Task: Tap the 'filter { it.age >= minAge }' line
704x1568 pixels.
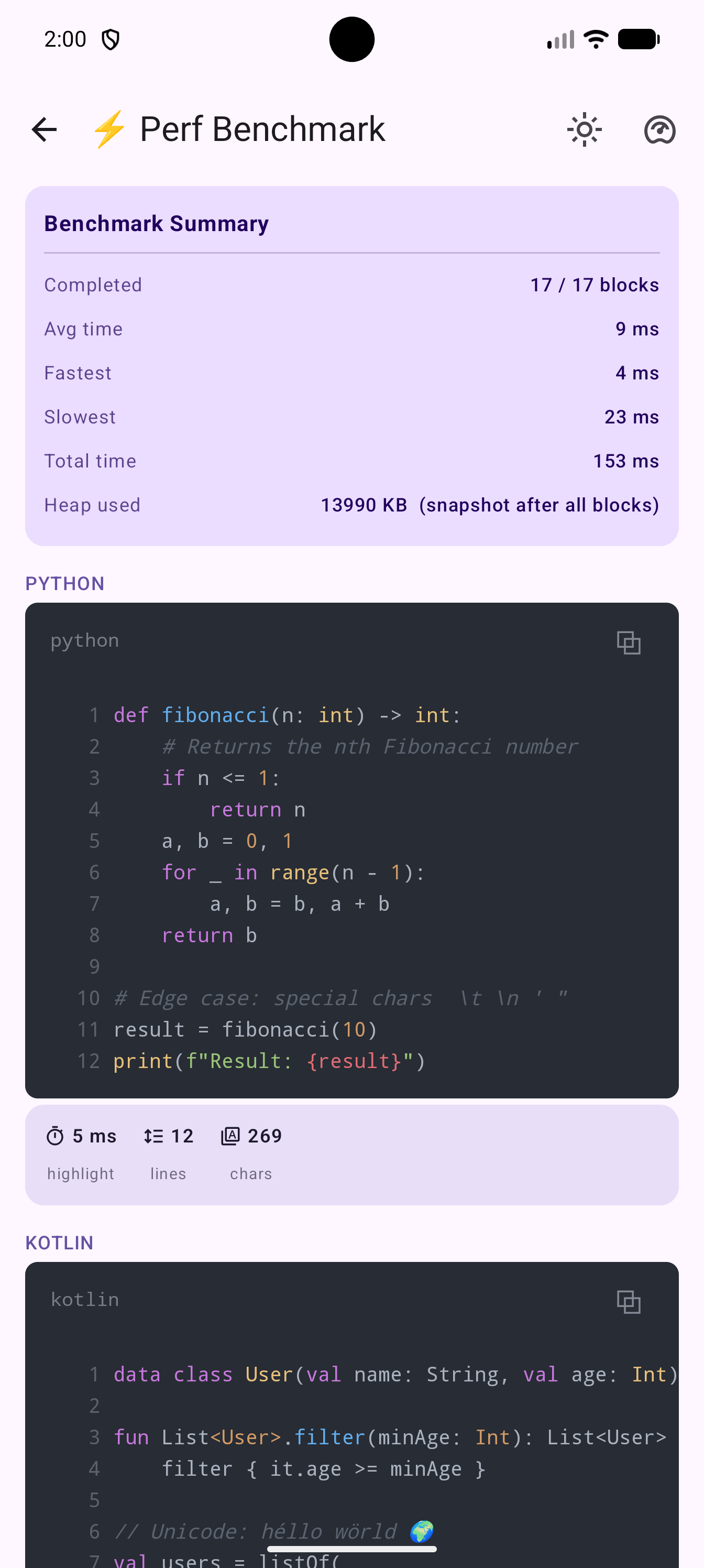Action: pos(324,1469)
